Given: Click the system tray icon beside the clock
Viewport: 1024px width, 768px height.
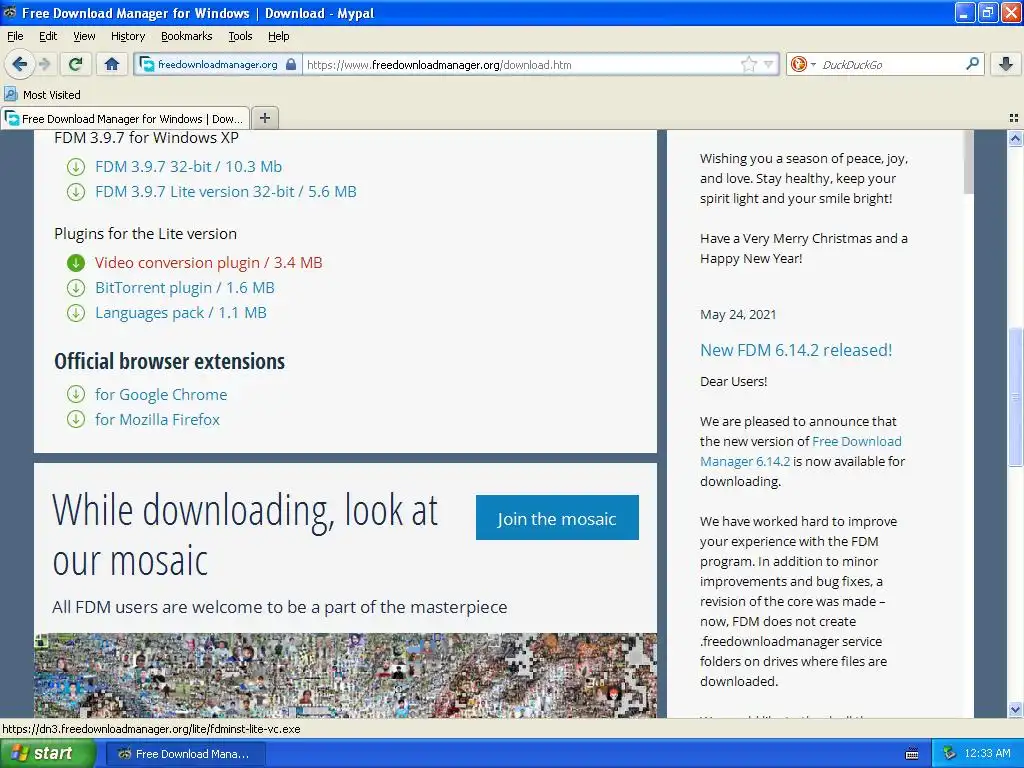Looking at the screenshot, I should (x=950, y=753).
